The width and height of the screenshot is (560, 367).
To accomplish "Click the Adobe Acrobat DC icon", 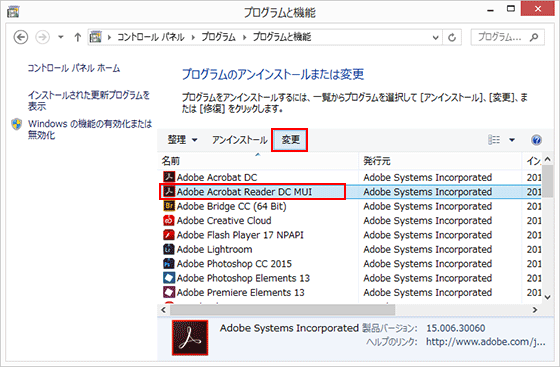I will click(169, 177).
